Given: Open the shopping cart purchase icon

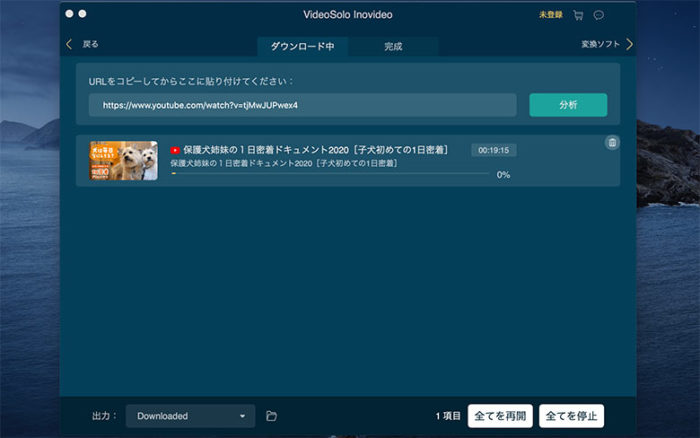Looking at the screenshot, I should [x=578, y=16].
